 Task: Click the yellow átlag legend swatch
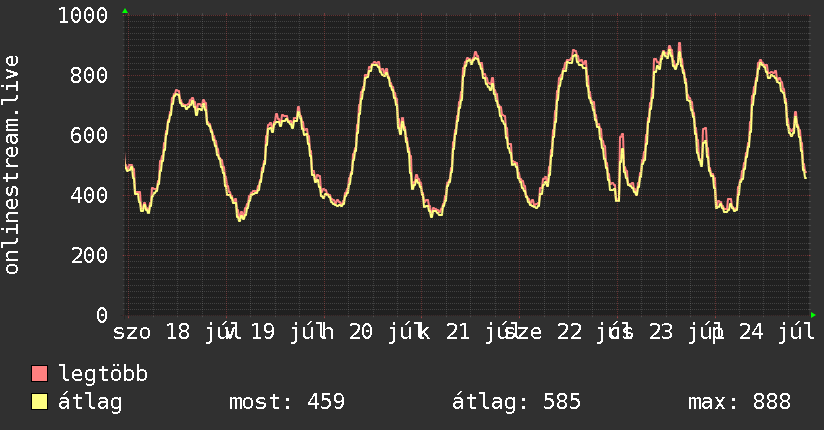tap(39, 402)
